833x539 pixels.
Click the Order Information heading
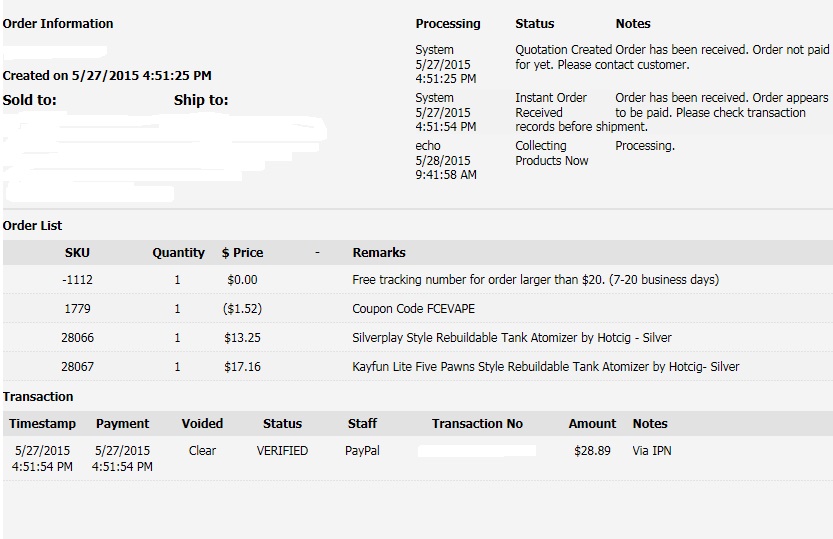point(58,23)
